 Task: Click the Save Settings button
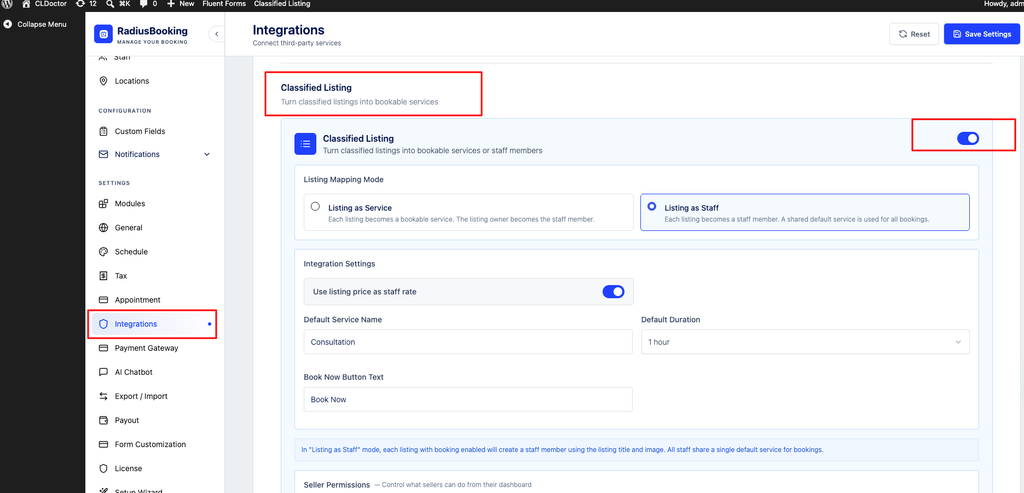982,34
